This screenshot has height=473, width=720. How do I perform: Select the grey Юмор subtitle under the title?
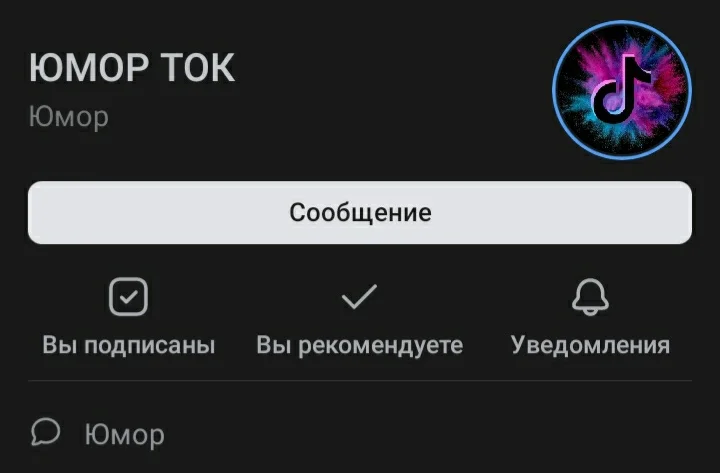tap(69, 117)
